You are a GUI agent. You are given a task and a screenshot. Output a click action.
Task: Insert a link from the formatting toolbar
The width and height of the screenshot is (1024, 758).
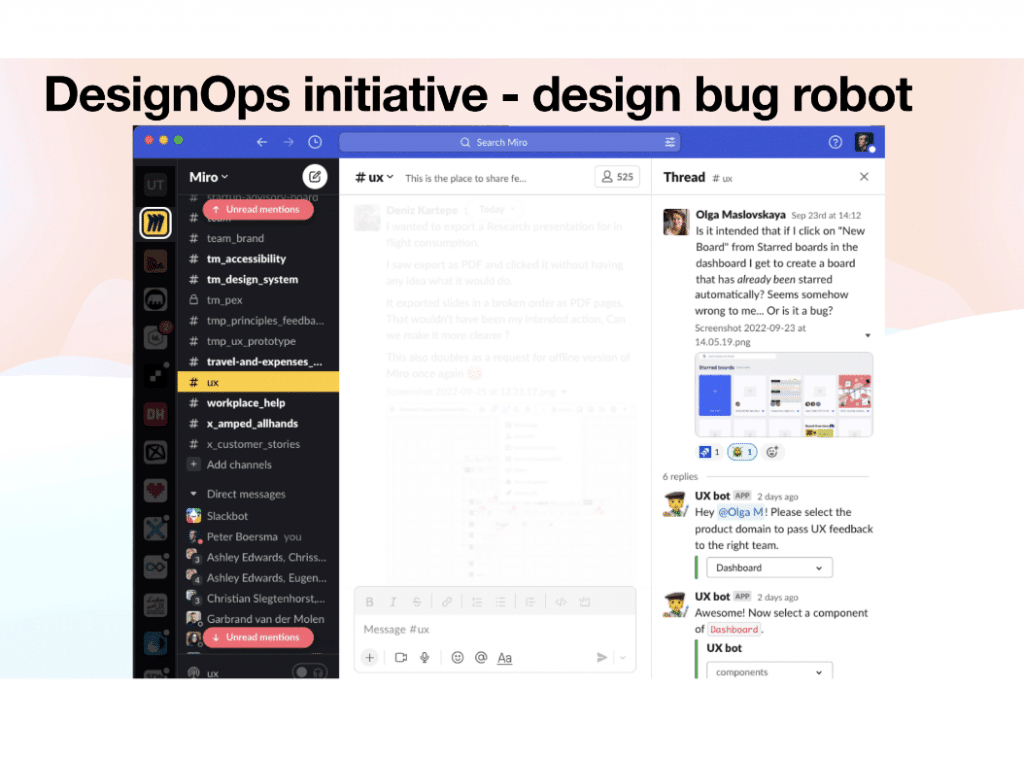coord(447,601)
